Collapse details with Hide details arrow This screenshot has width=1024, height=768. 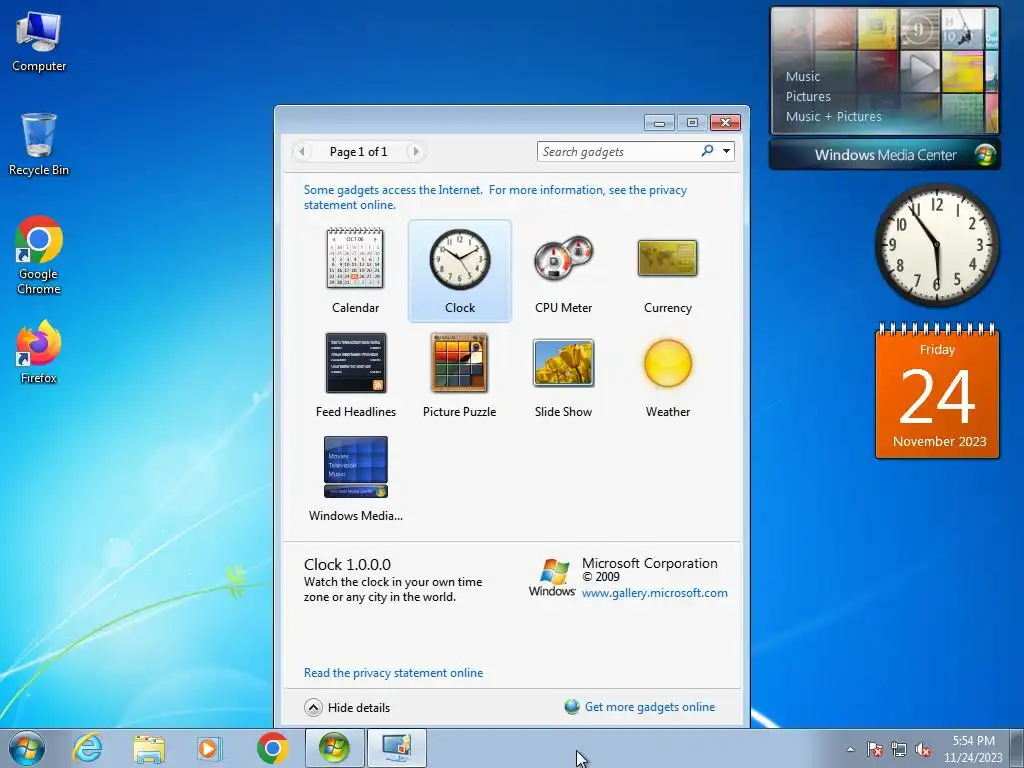point(313,707)
